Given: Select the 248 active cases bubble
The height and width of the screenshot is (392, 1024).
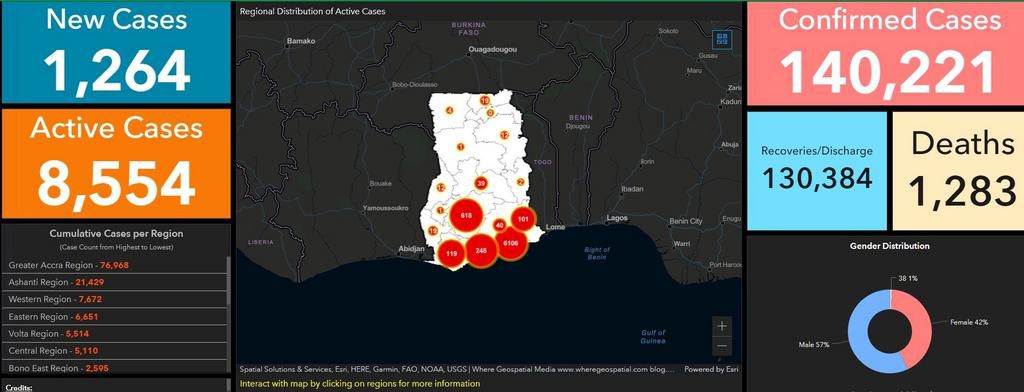Looking at the screenshot, I should click(481, 251).
